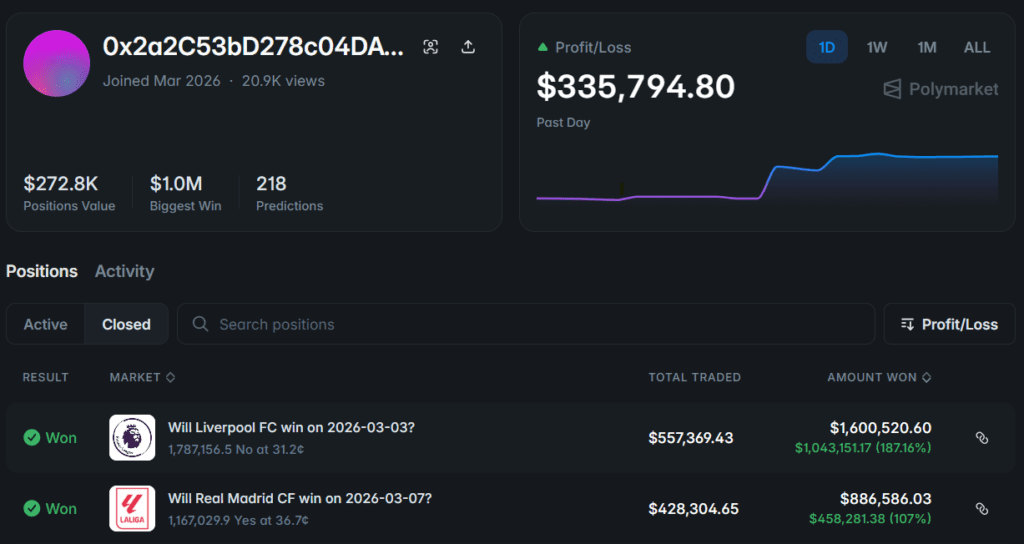This screenshot has height=544, width=1024.
Task: Click the QR scan icon beside wallet address
Action: coord(430,47)
